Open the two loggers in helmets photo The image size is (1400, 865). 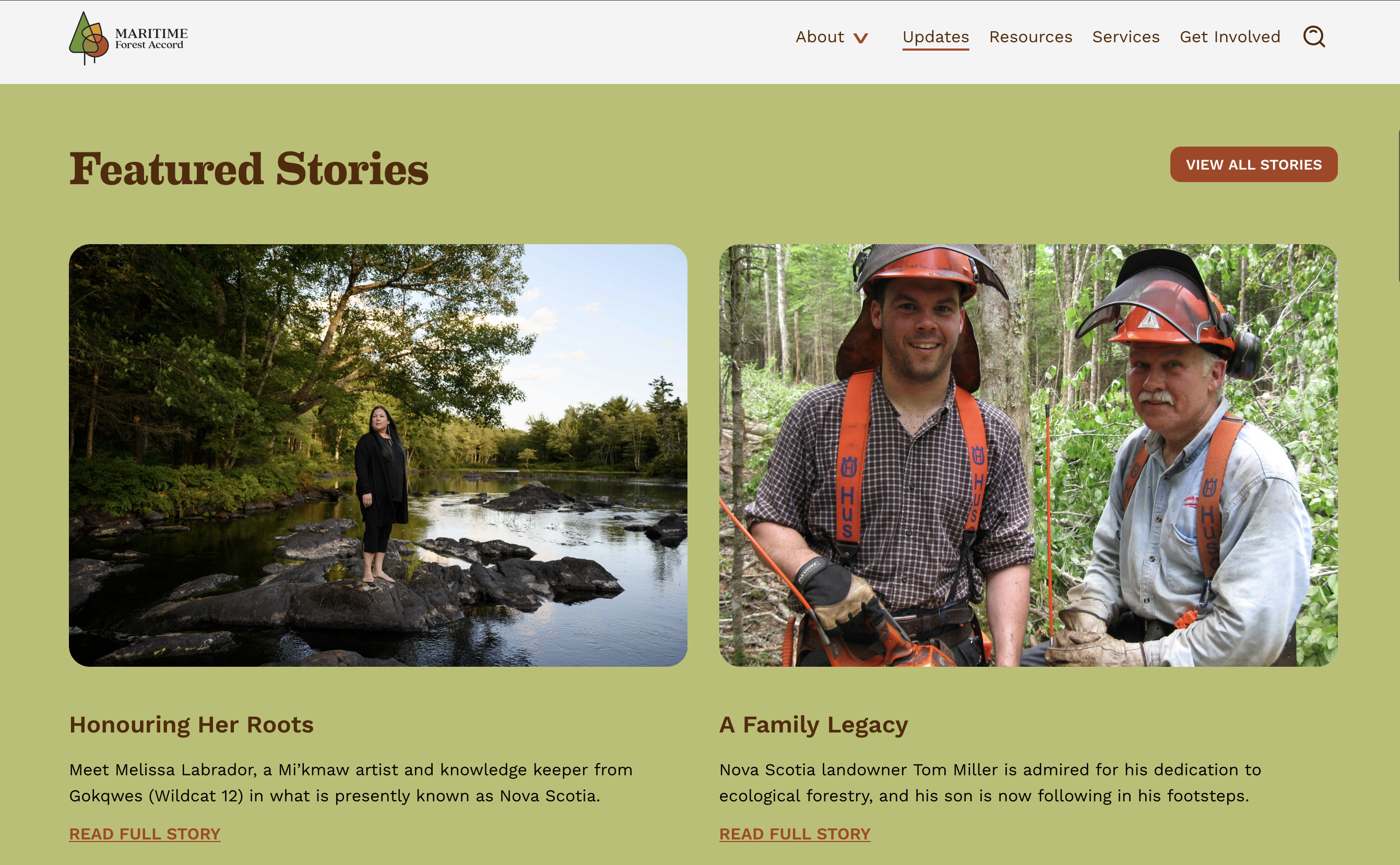pos(1028,455)
